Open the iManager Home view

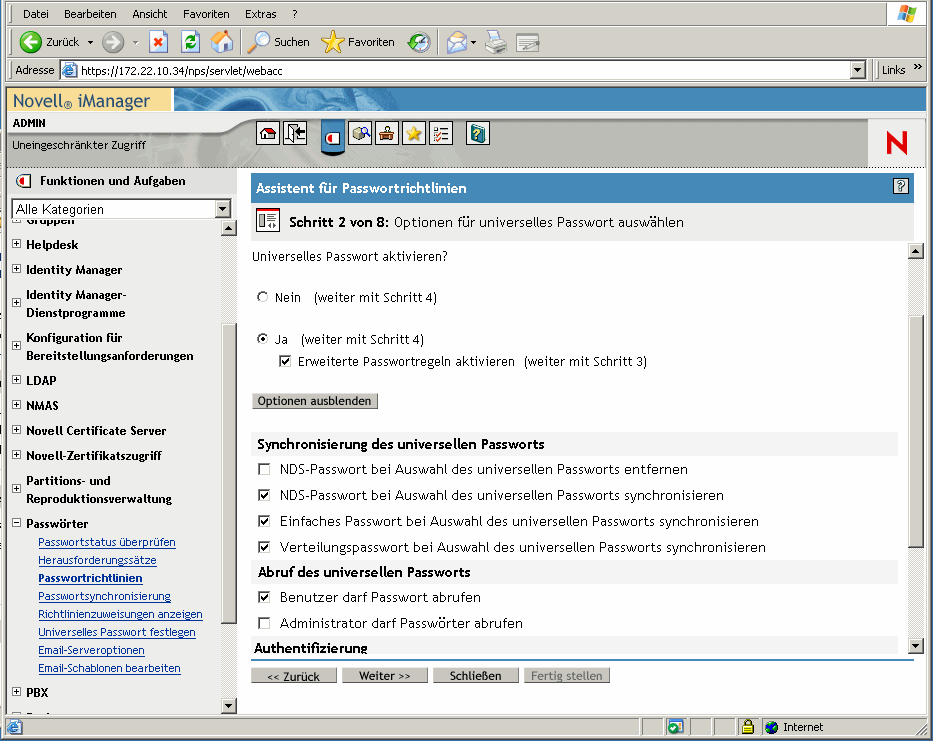pyautogui.click(x=267, y=133)
